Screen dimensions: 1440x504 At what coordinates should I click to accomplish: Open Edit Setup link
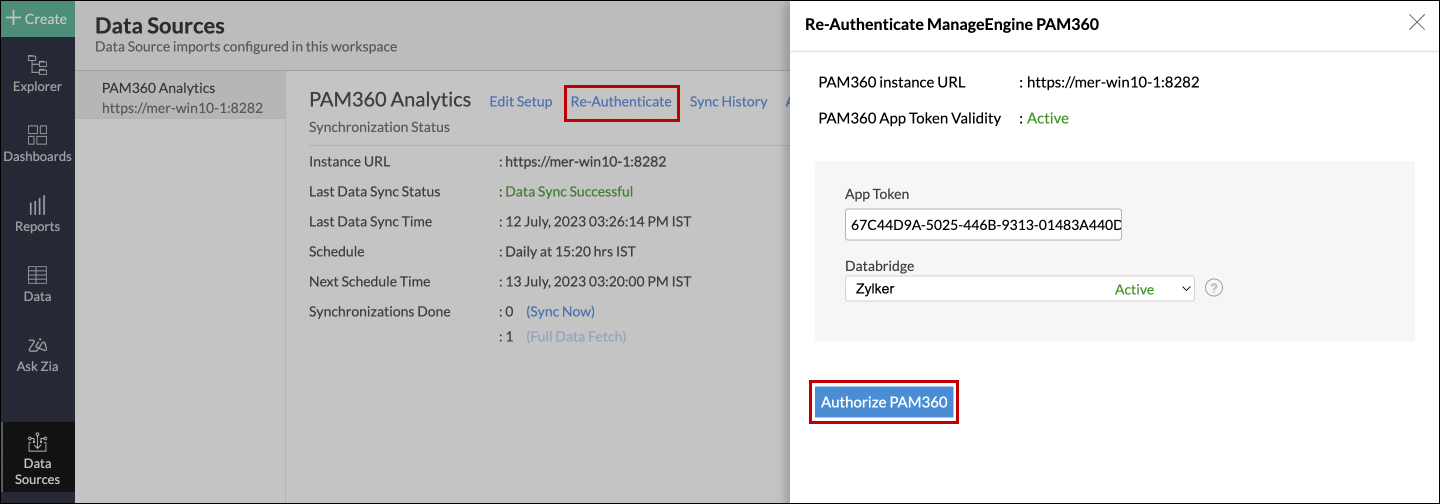(520, 102)
